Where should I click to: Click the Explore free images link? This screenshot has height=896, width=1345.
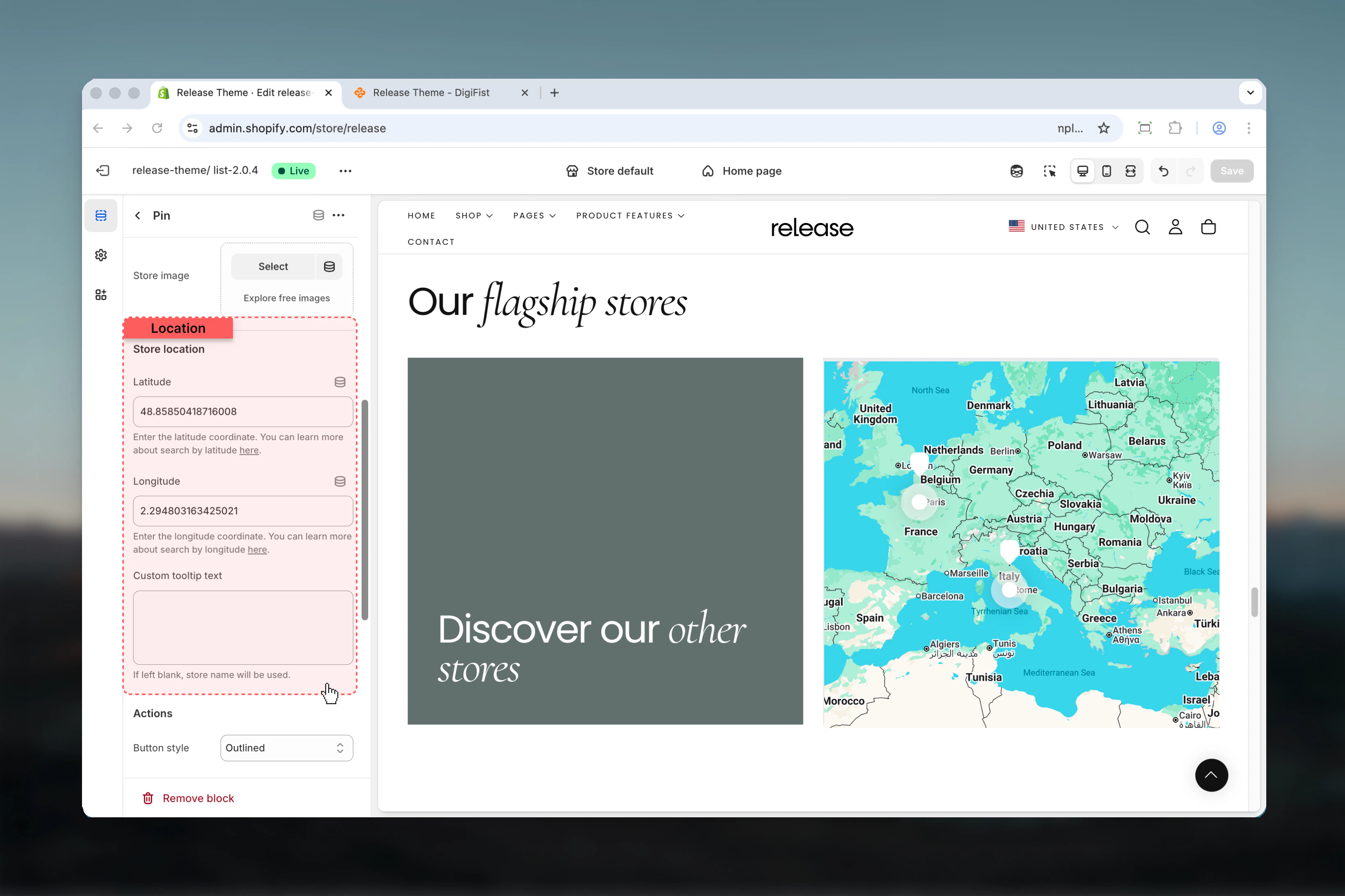pyautogui.click(x=286, y=298)
